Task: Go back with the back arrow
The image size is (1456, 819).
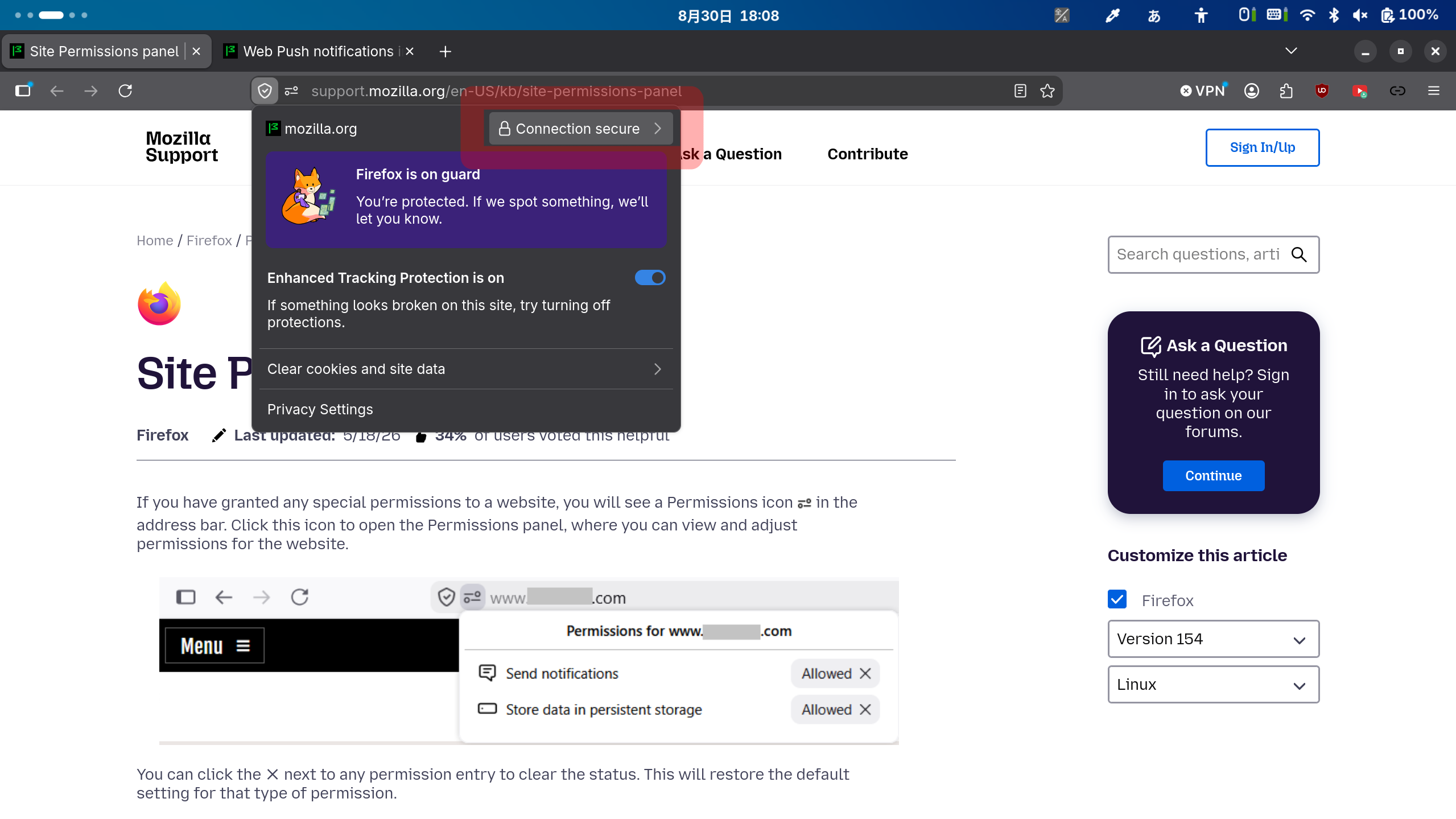Action: tap(57, 90)
